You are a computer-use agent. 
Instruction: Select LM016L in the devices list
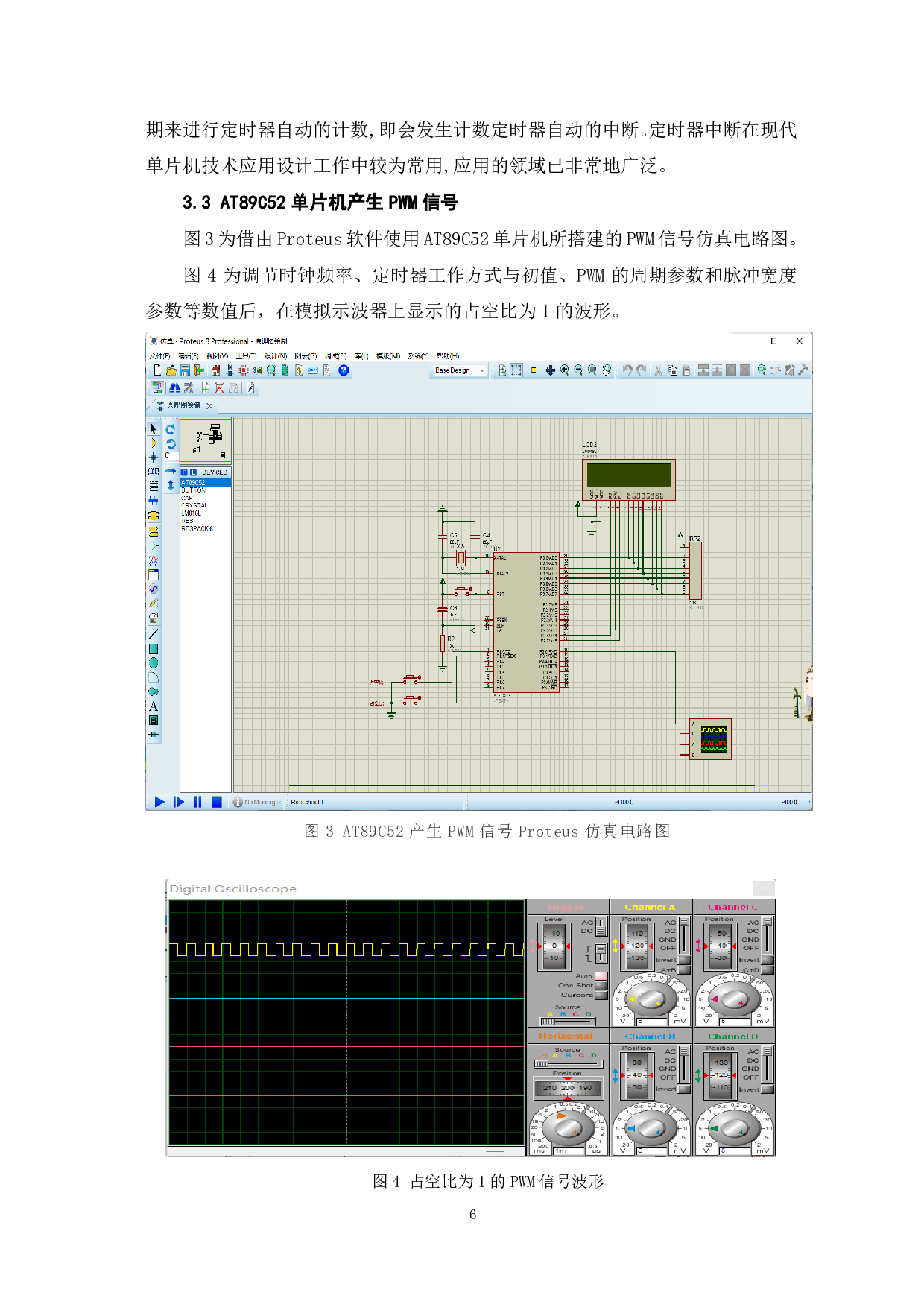192,513
